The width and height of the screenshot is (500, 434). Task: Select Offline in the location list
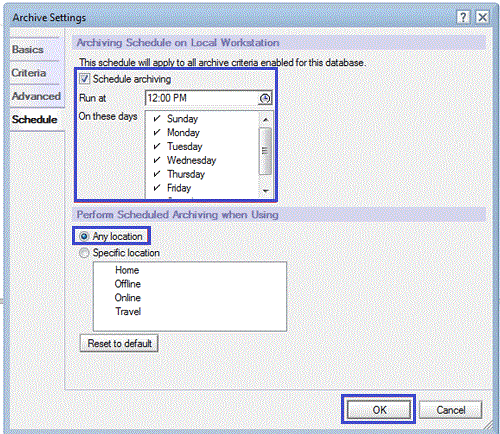[x=128, y=284]
